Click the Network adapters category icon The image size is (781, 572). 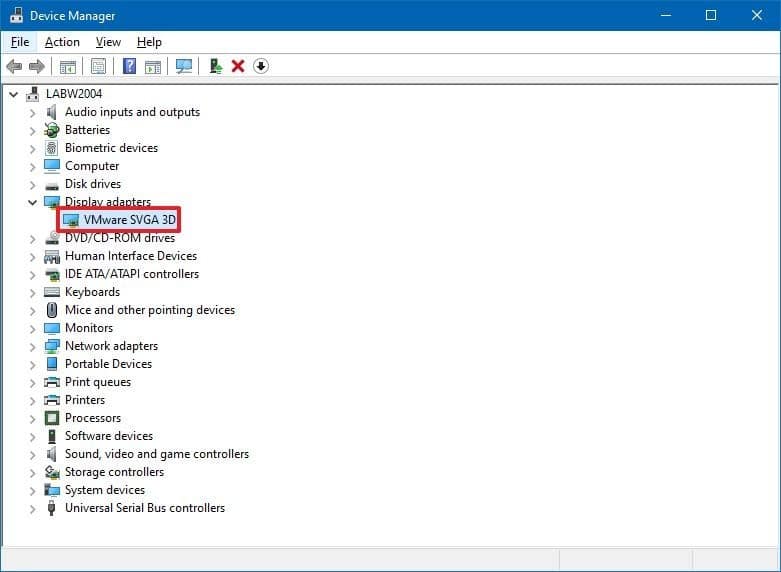tap(52, 346)
